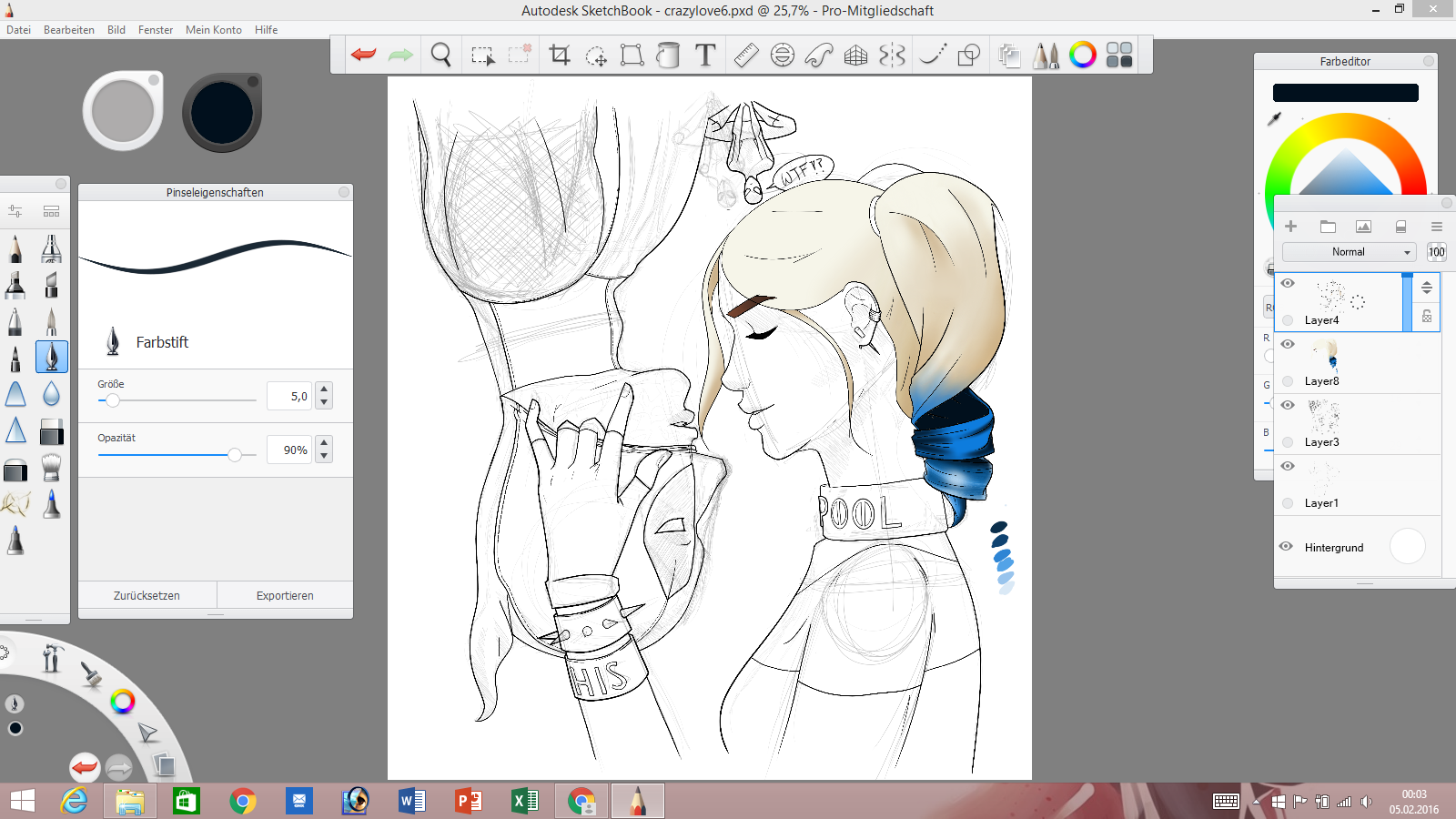Increase brush Größe with up arrow
The image size is (1456, 819).
(324, 389)
